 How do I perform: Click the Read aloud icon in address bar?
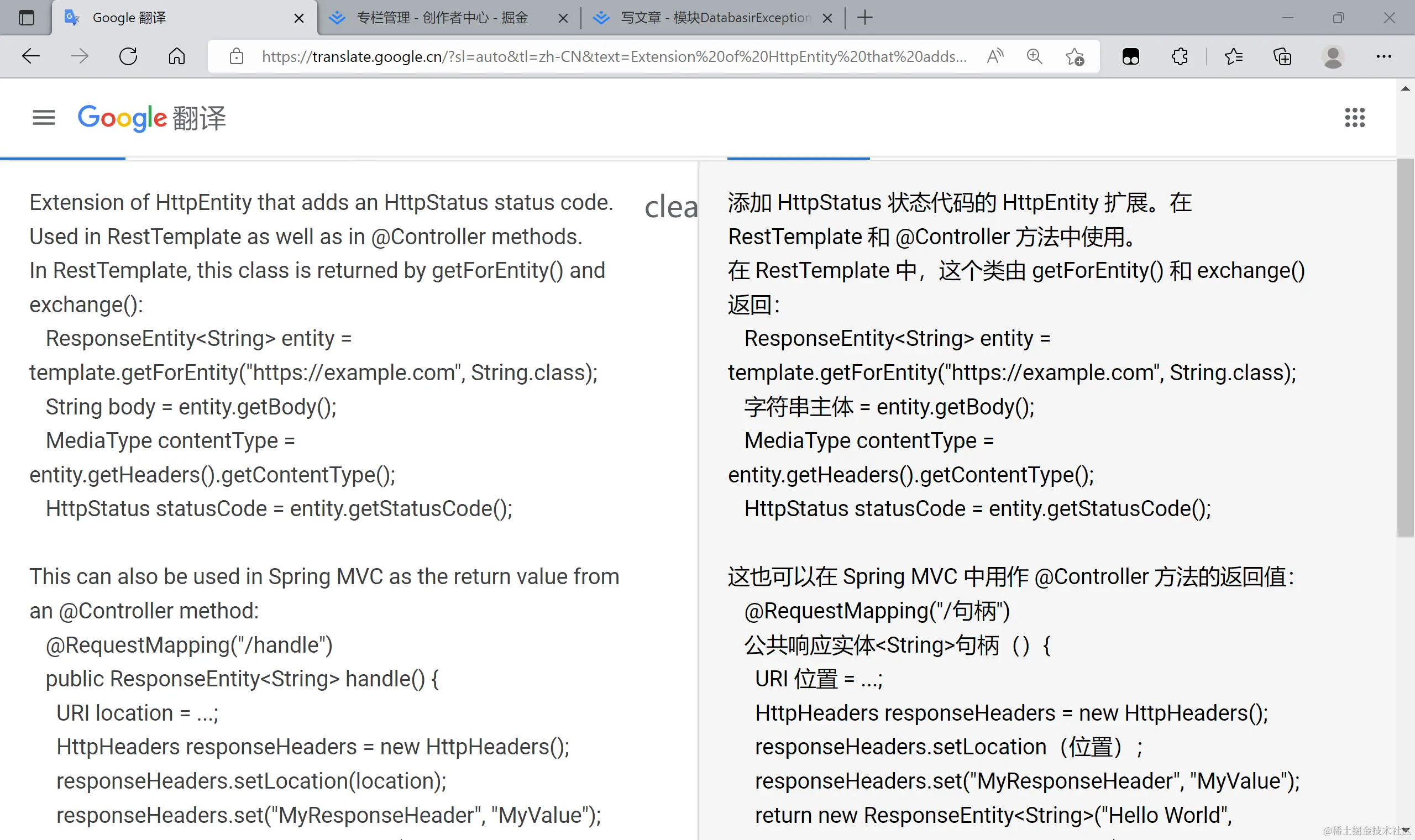(994, 56)
